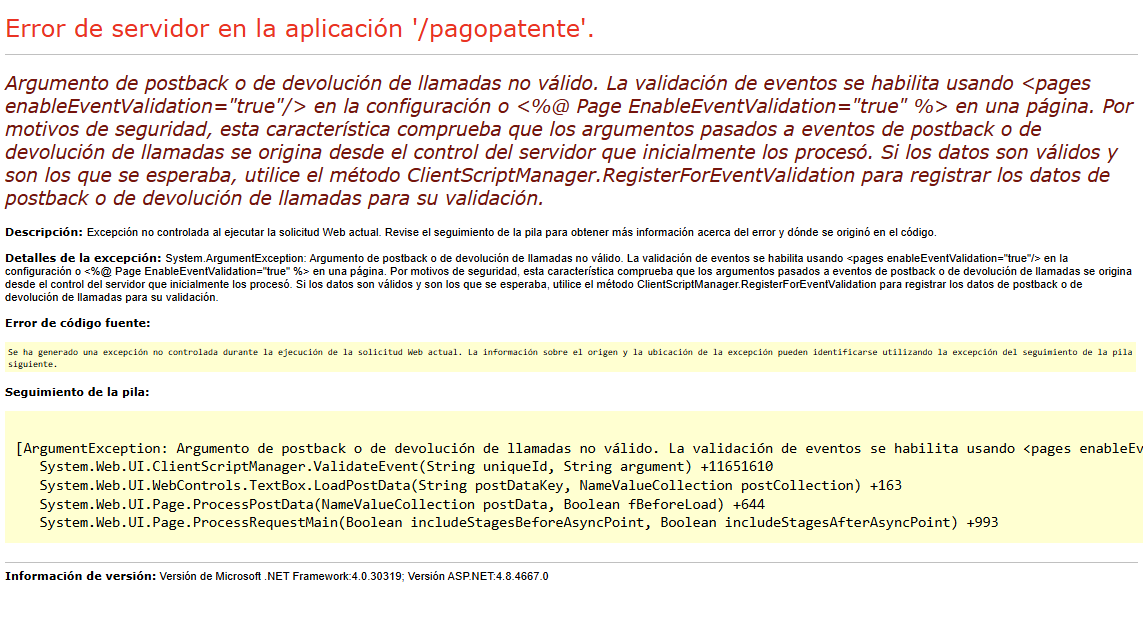Click the 'Seguimiento de la pila:' label
Image resolution: width=1143 pixels, height=622 pixels.
pyautogui.click(x=77, y=392)
